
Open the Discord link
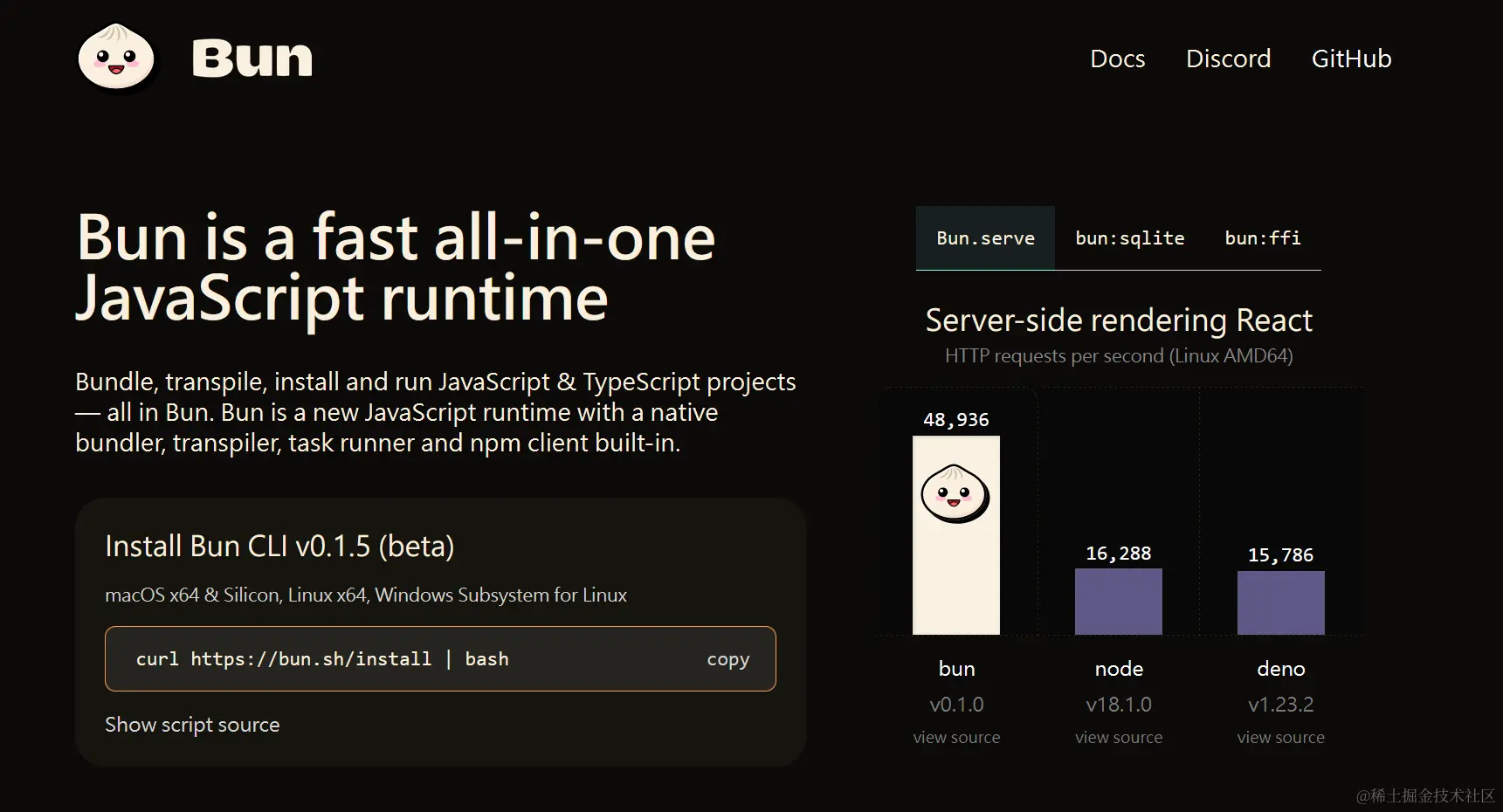(x=1228, y=58)
